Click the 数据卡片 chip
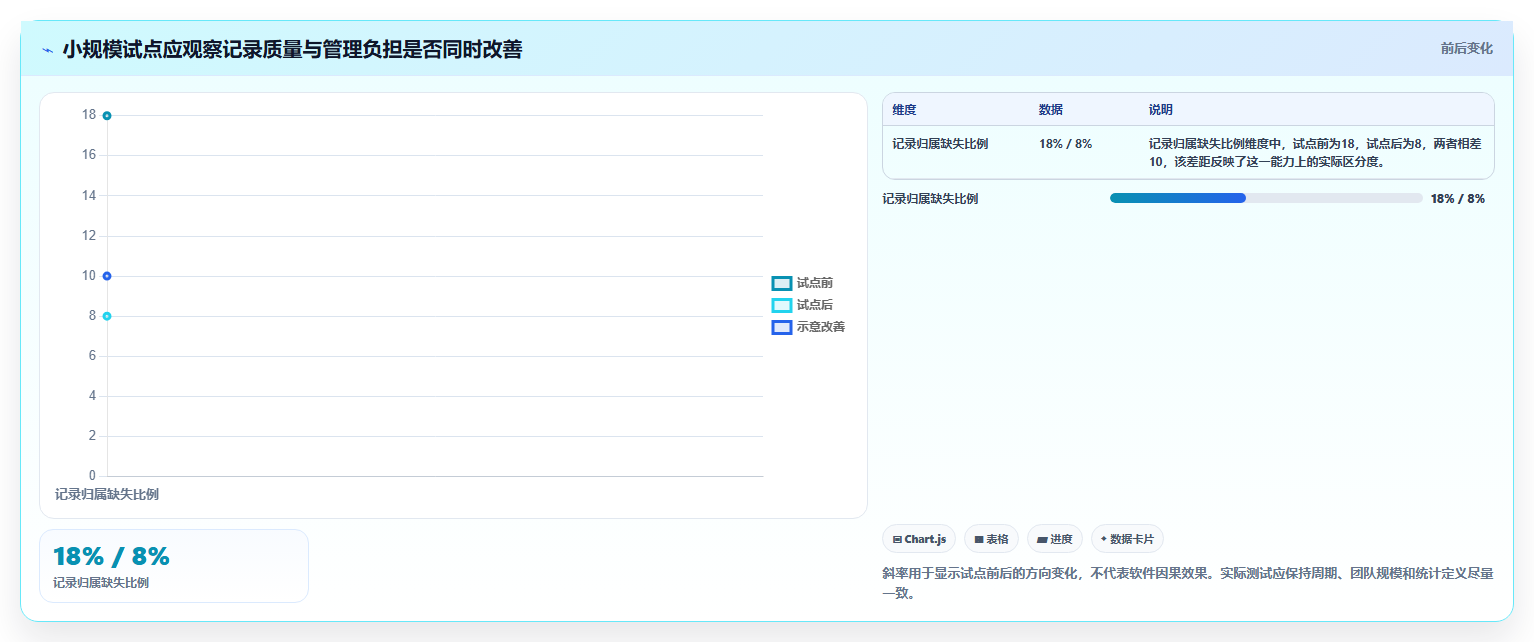Screen dimensions: 1534x642 point(1127,539)
